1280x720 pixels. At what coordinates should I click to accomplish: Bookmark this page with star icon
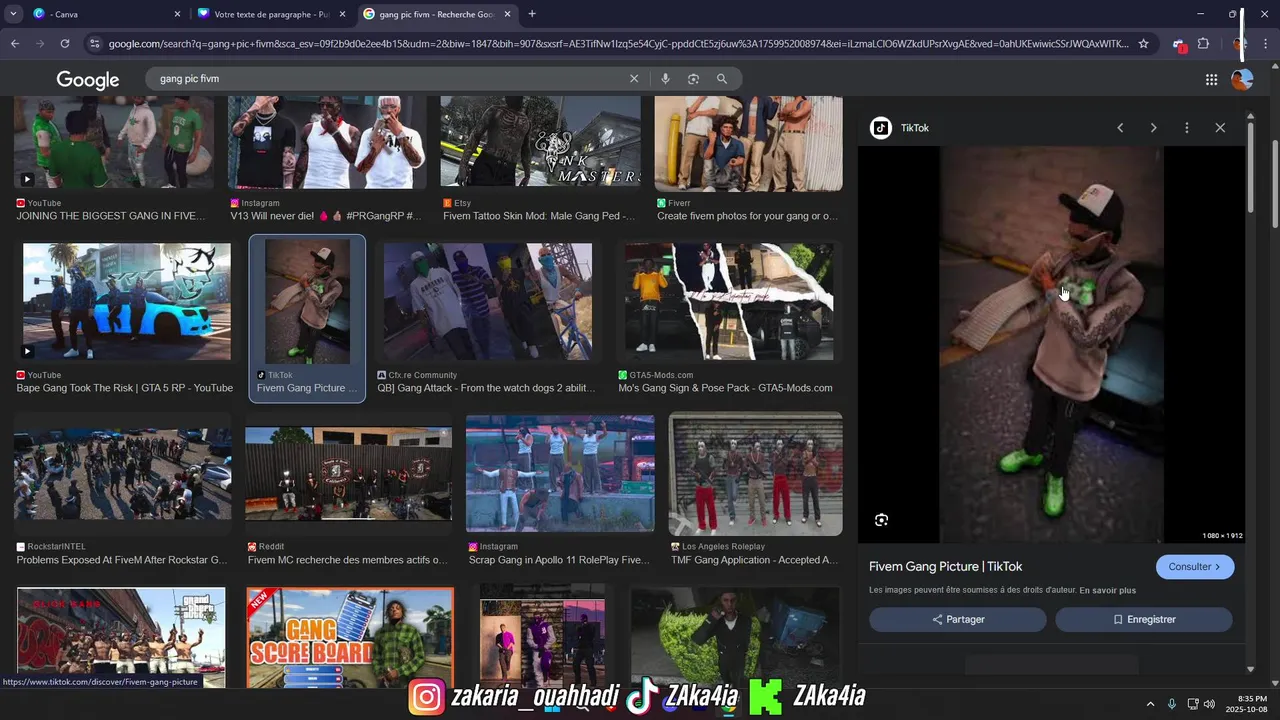[x=1143, y=44]
